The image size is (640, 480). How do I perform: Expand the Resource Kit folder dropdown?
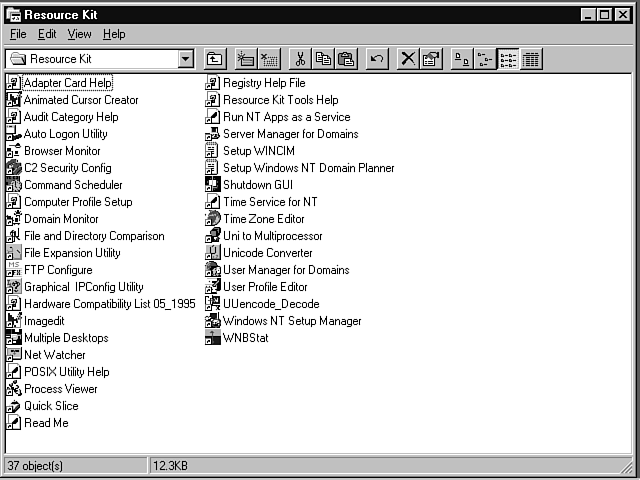click(x=186, y=59)
